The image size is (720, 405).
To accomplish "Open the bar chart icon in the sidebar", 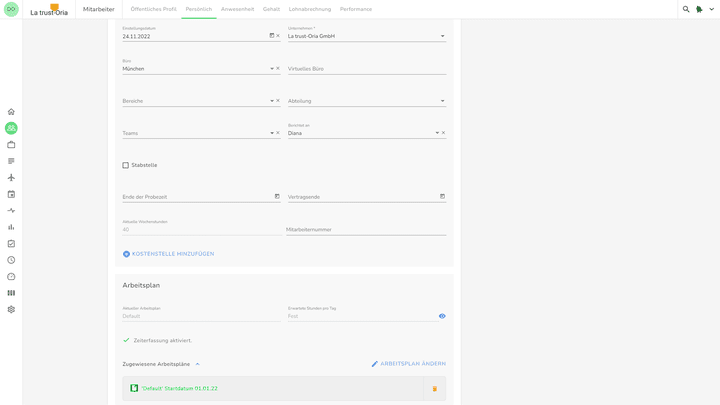I will (x=11, y=227).
